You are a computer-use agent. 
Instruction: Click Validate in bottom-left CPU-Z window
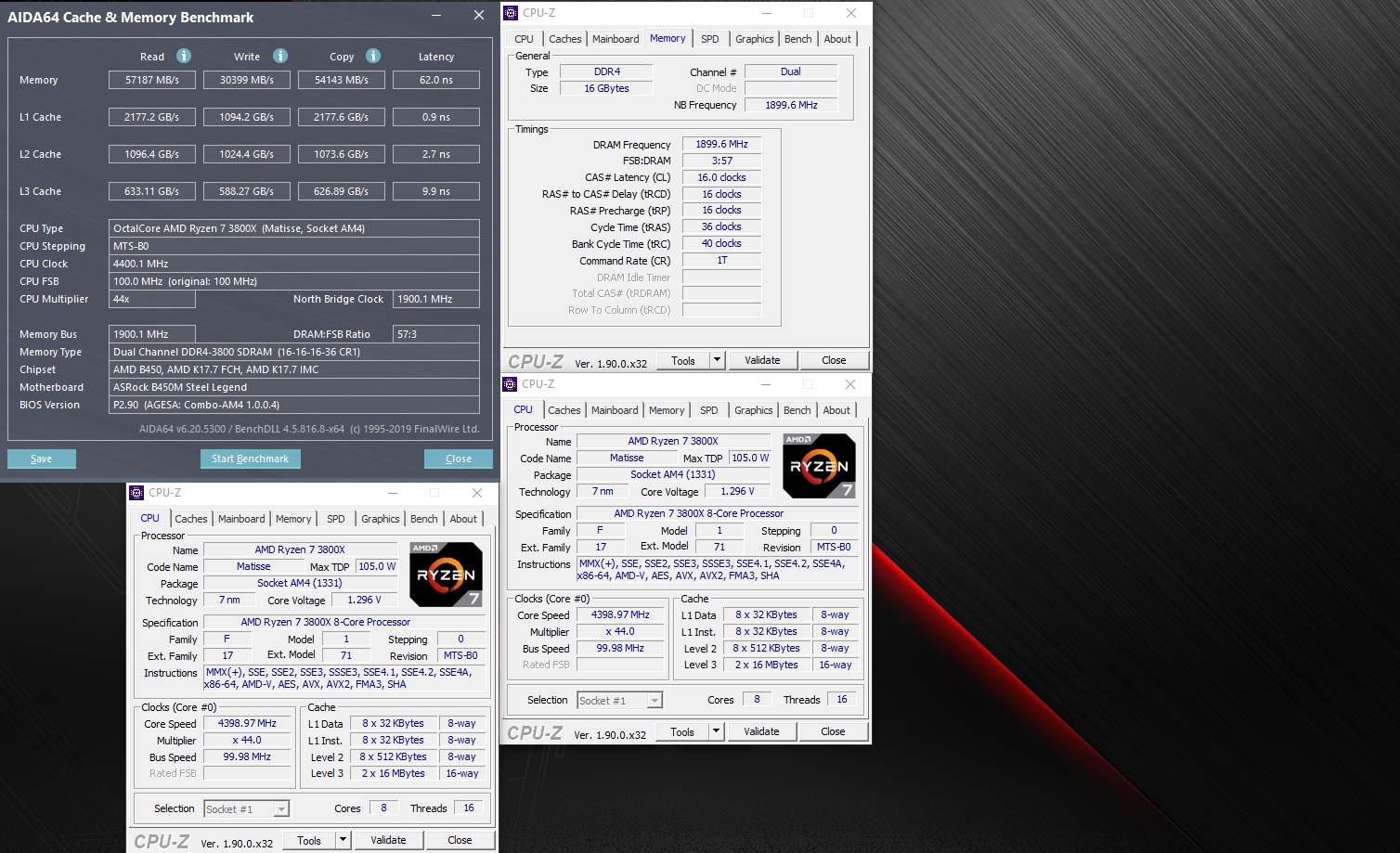point(388,840)
